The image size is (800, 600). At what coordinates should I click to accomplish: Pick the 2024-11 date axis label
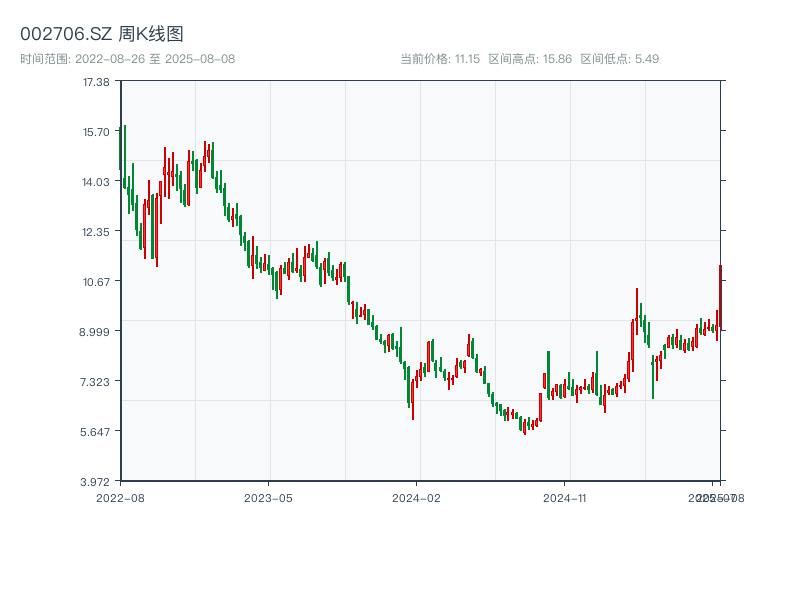[565, 497]
